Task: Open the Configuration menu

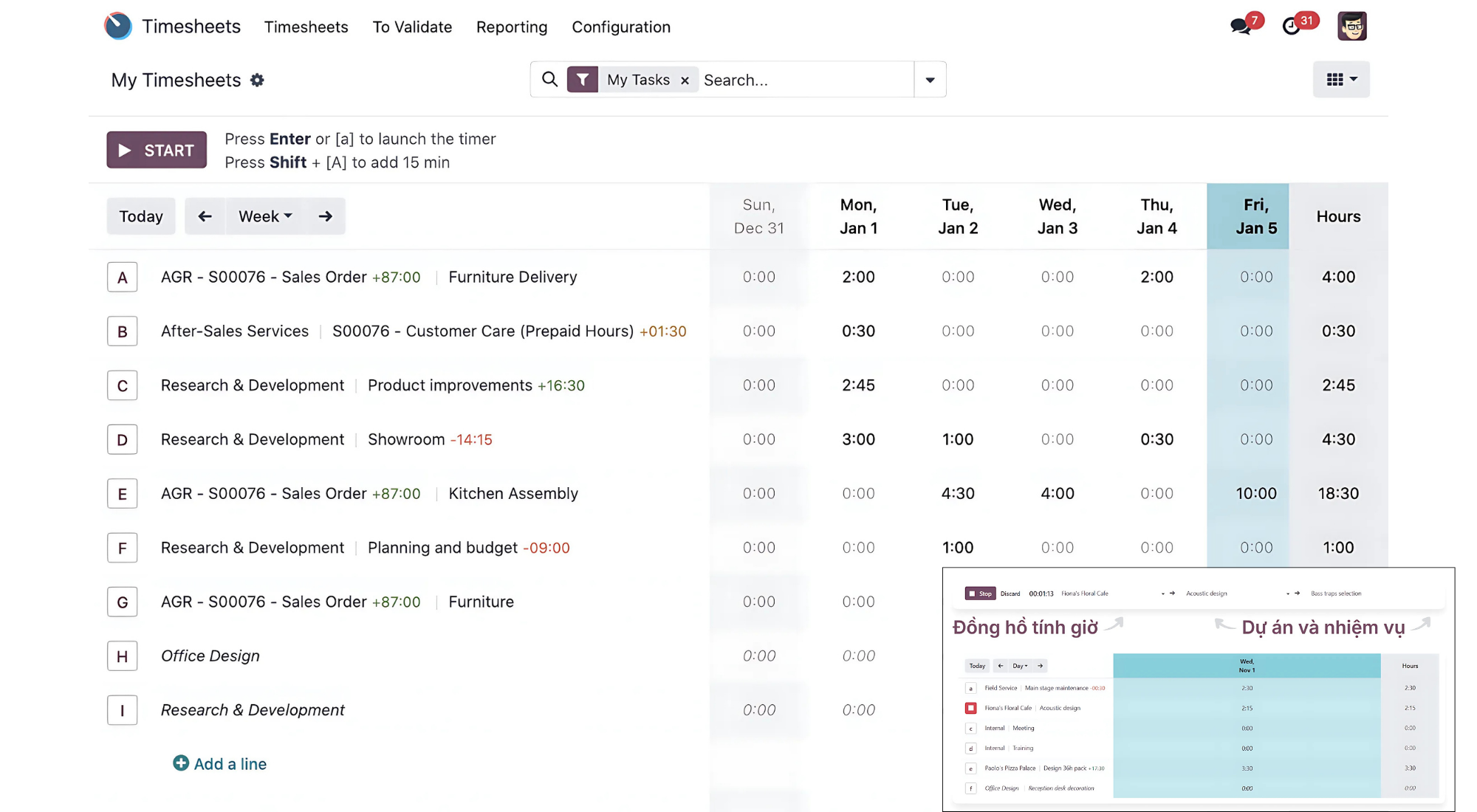Action: click(x=620, y=27)
